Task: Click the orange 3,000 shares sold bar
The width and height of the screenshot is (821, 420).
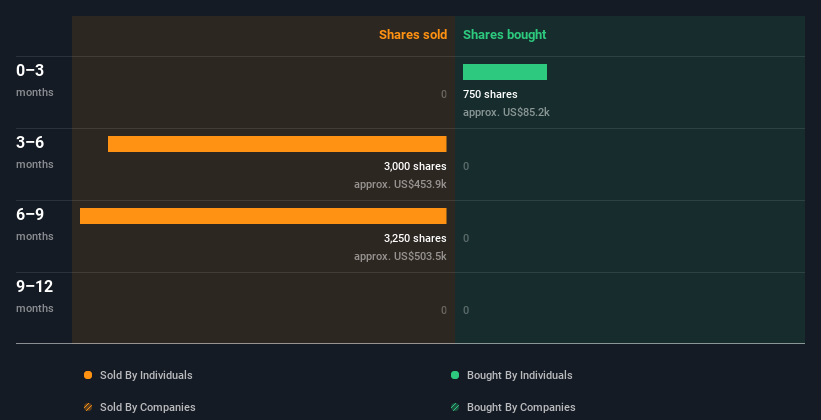Action: 277,144
